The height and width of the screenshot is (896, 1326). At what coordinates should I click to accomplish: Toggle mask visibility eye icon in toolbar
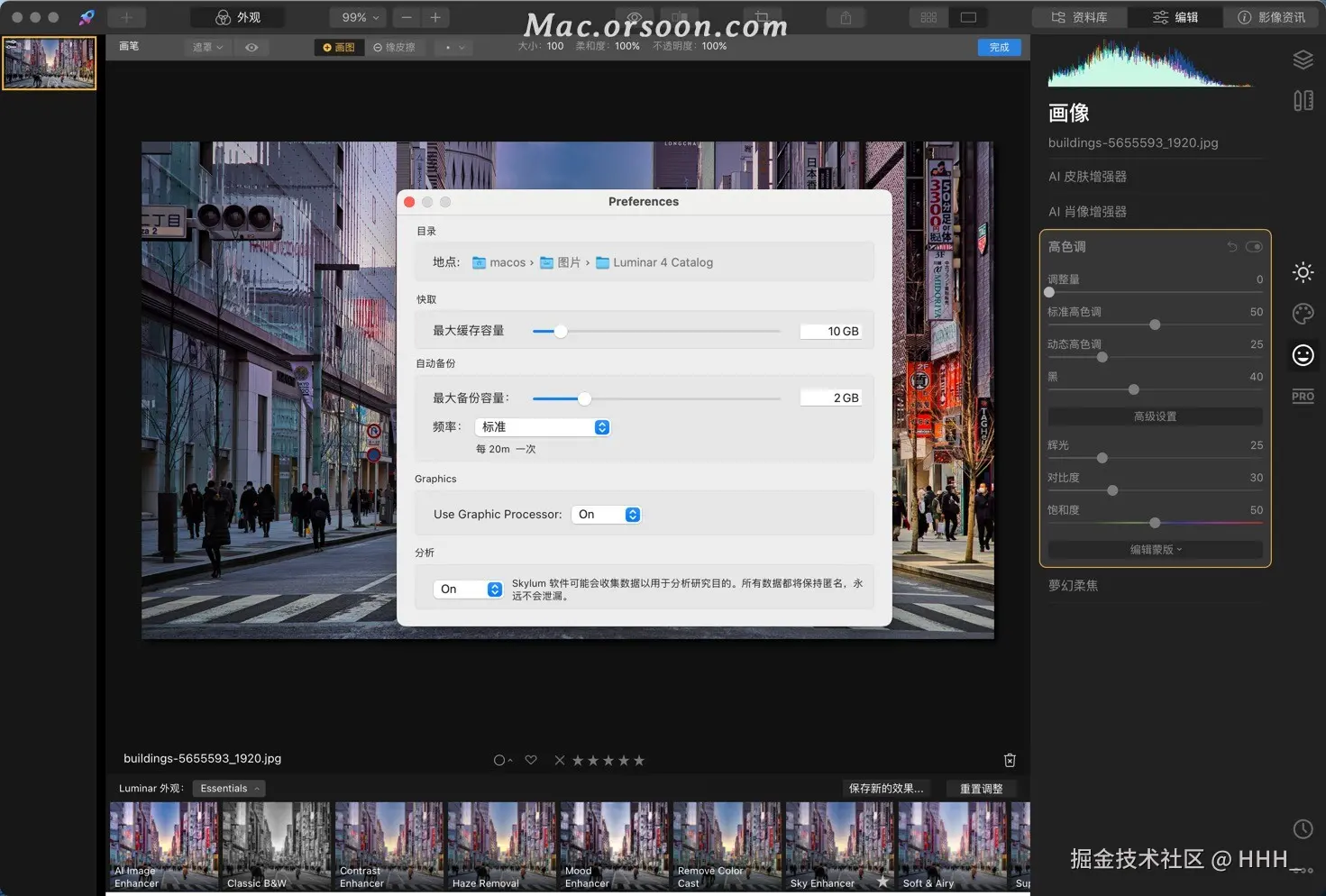tap(251, 48)
